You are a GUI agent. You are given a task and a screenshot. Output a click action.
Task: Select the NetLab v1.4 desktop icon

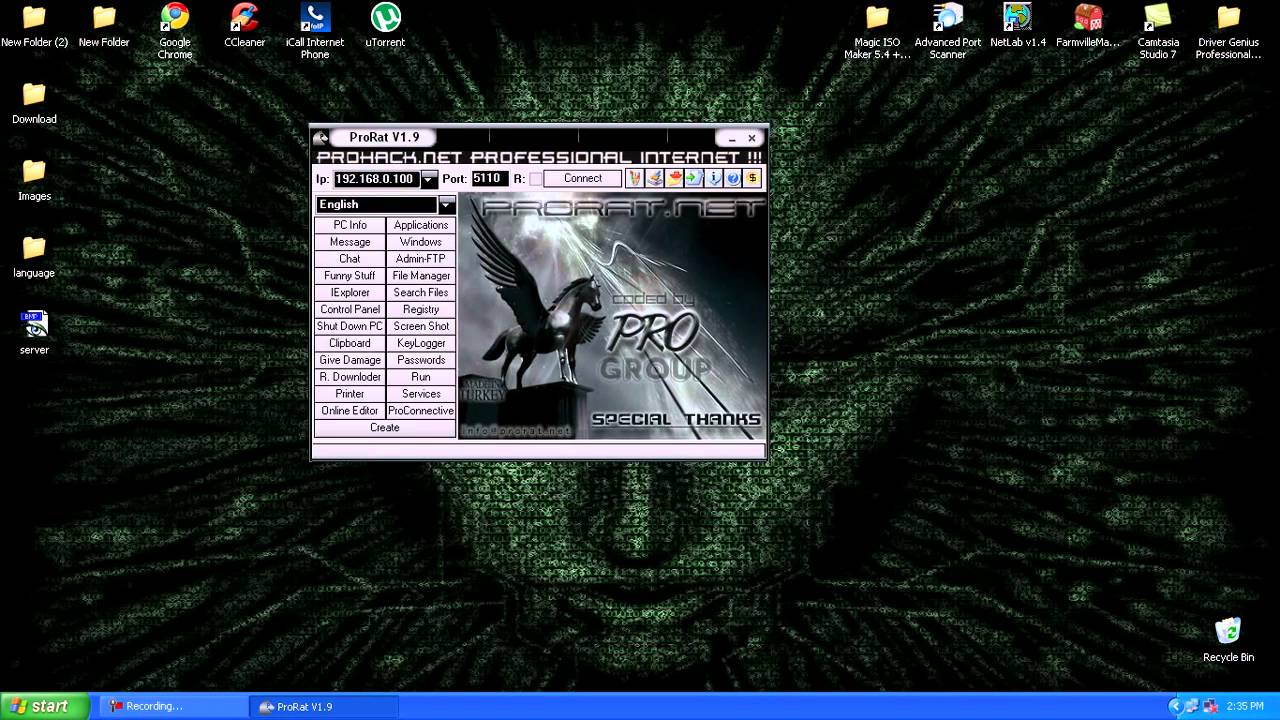pyautogui.click(x=1018, y=25)
